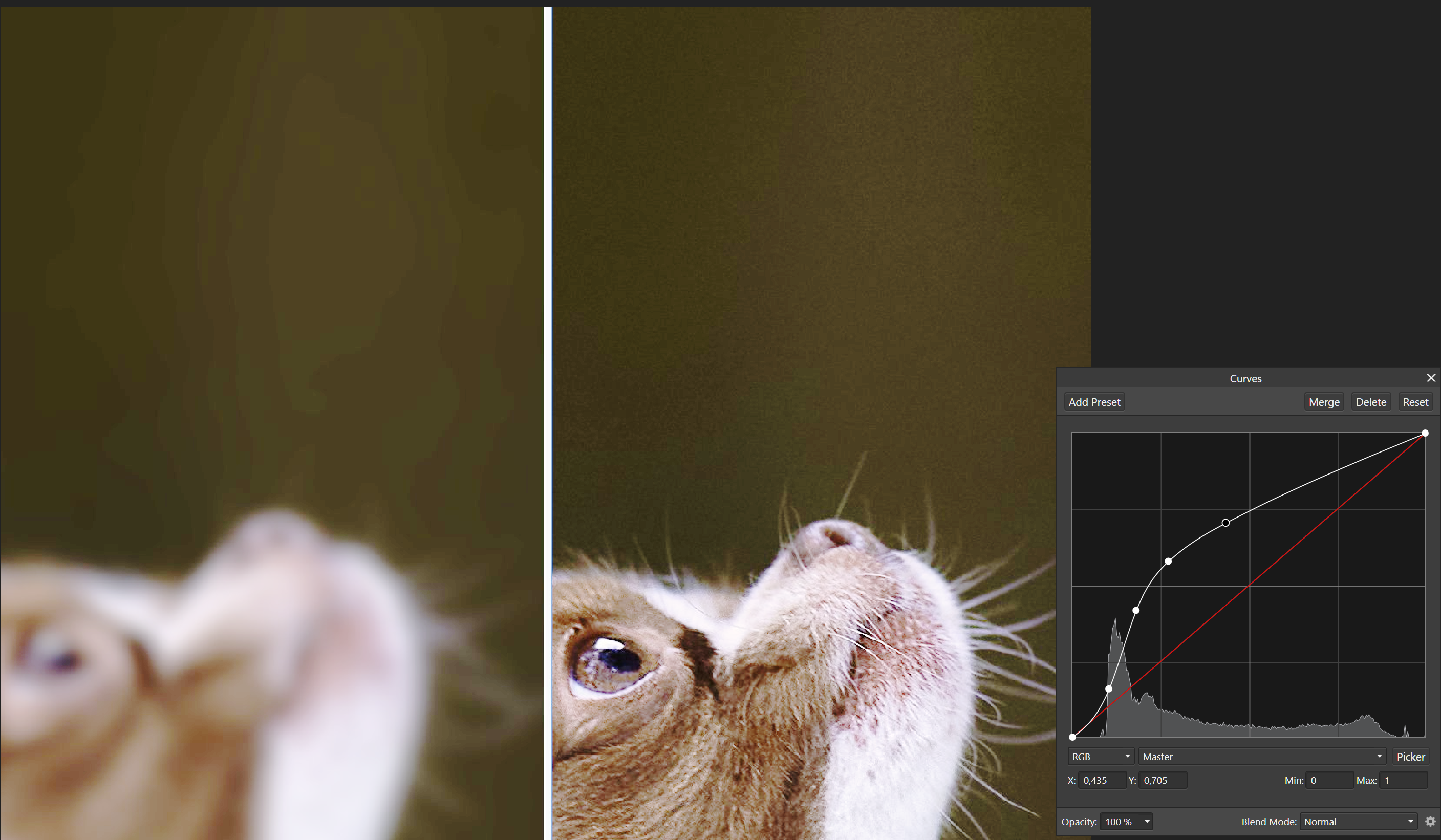Close the Curves dialog
Viewport: 1441px width, 840px height.
point(1431,378)
